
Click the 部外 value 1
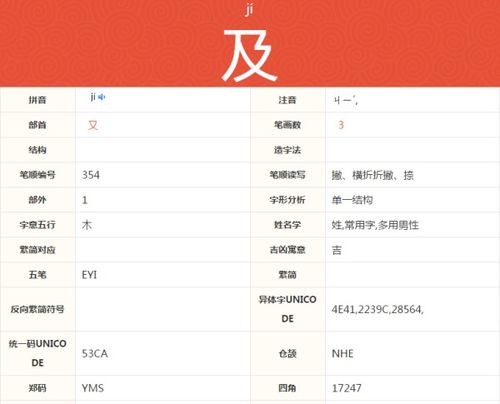click(85, 200)
